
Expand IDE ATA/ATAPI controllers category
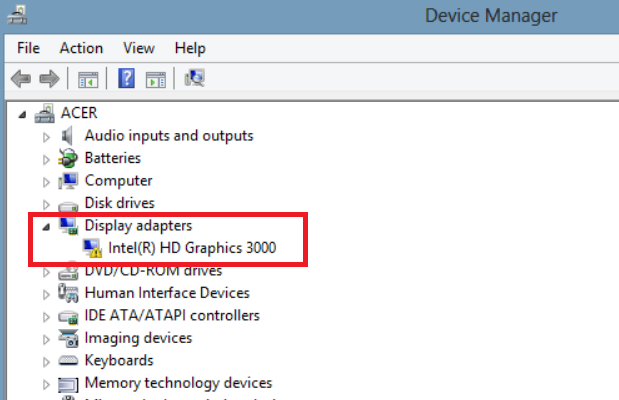[x=46, y=317]
